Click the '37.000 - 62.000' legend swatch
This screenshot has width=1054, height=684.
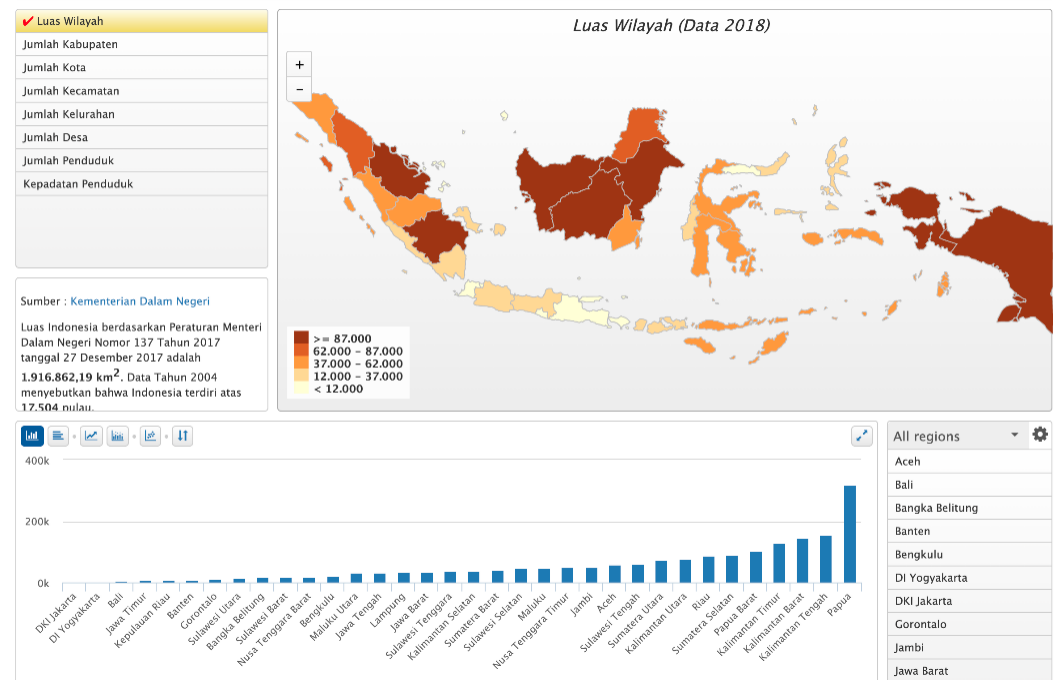301,364
